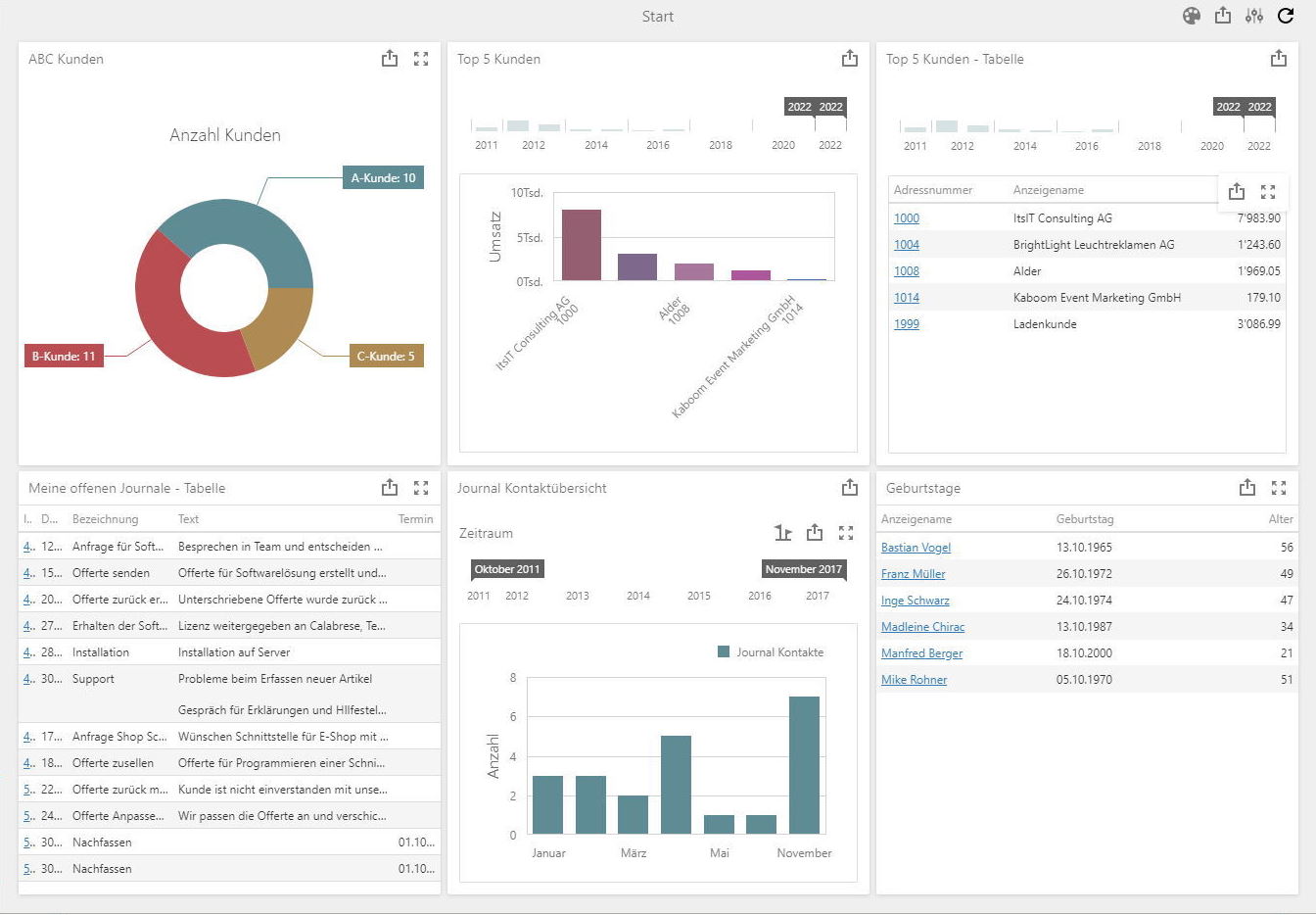
Task: Click the B-Kunde: 11 label
Action: point(64,357)
